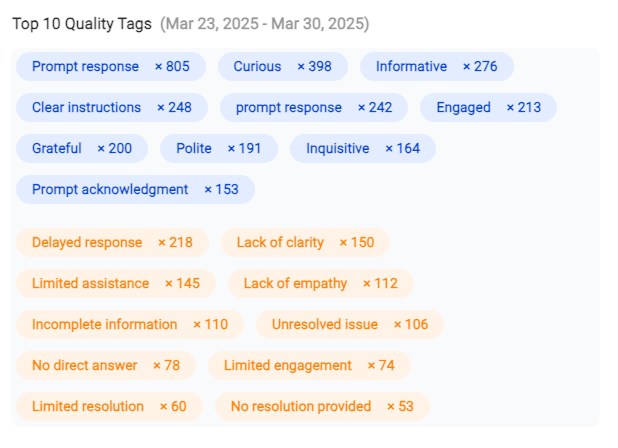The height and width of the screenshot is (448, 618).
Task: Click the Polite quality tag
Action: 219,149
